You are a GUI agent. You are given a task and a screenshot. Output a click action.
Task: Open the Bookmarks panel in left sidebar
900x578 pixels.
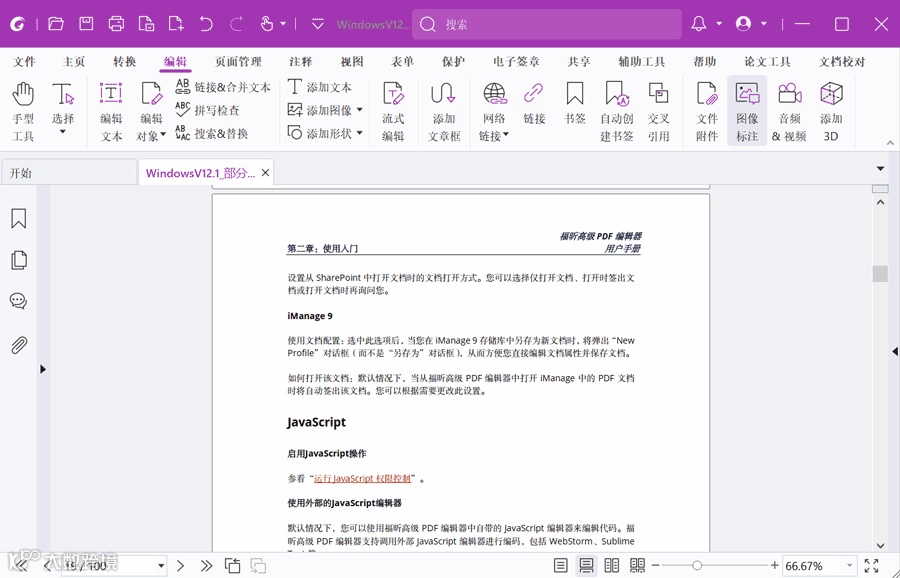(18, 218)
